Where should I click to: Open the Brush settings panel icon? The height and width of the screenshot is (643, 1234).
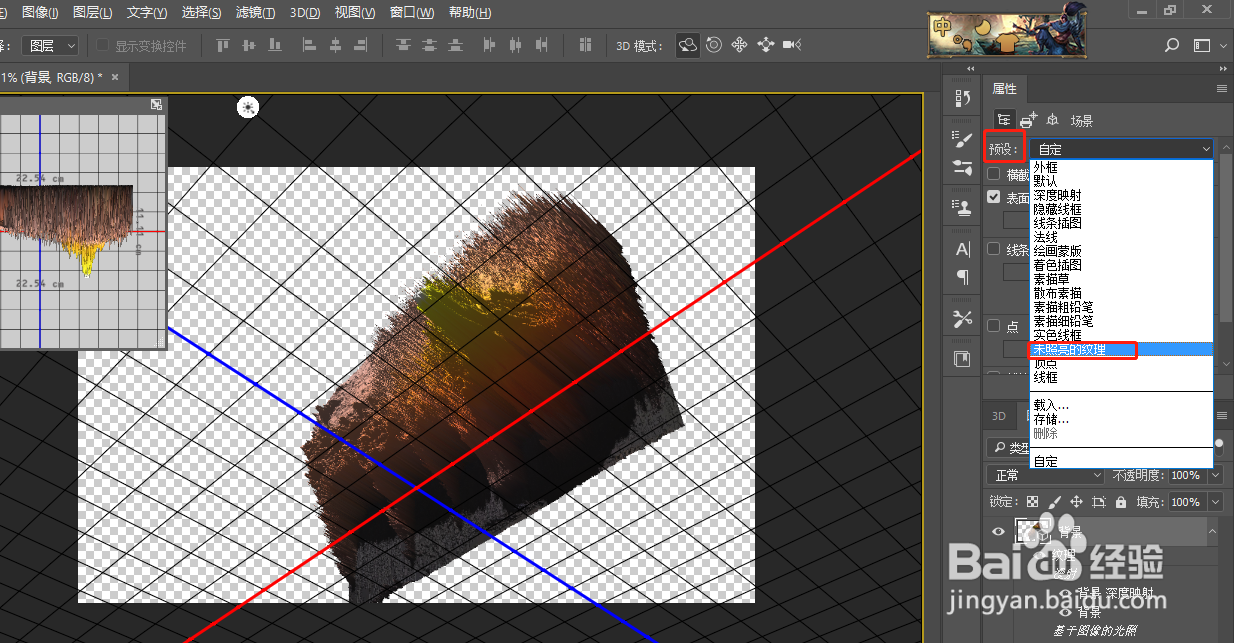click(963, 140)
